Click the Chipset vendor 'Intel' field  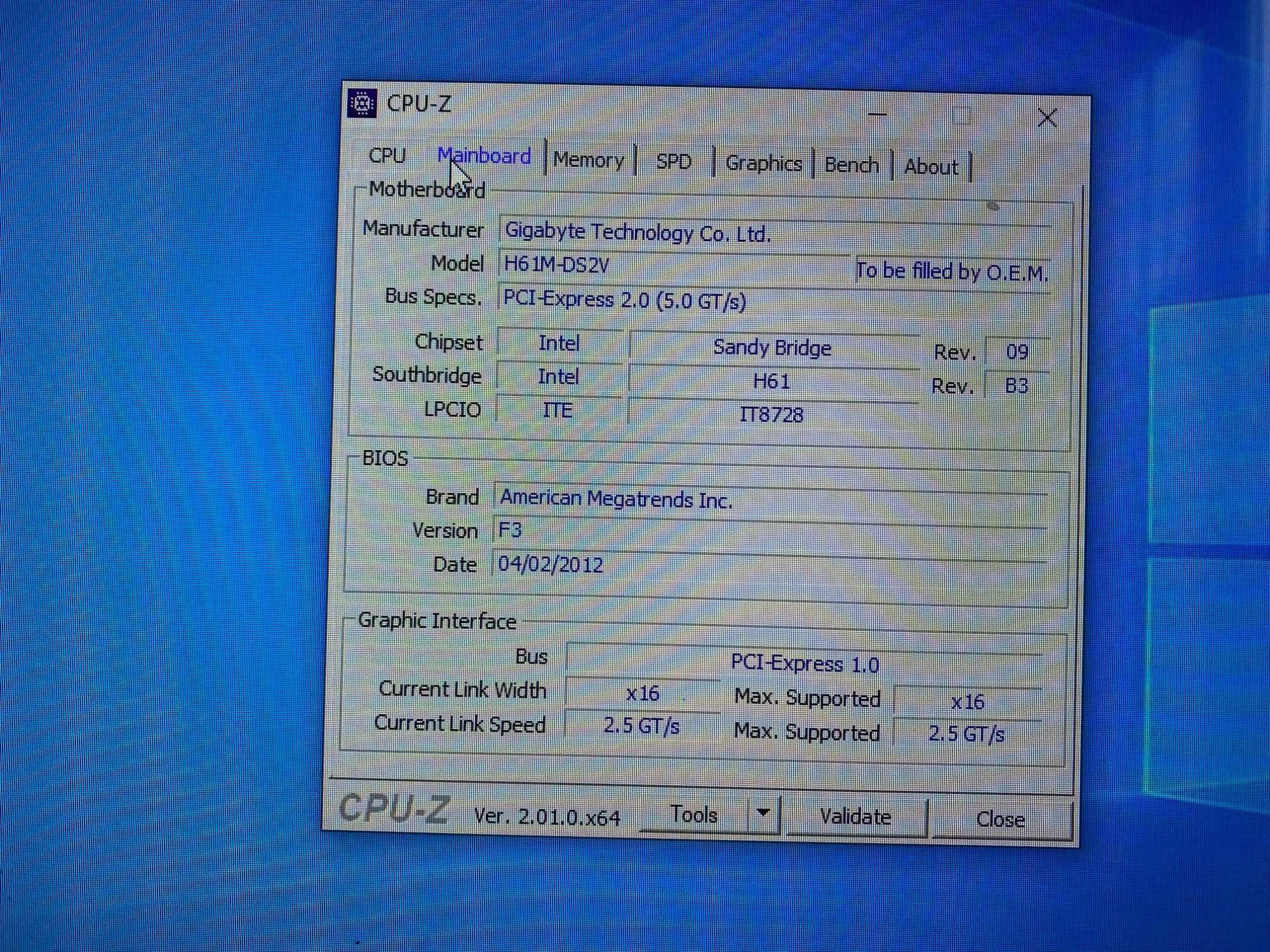pos(559,343)
